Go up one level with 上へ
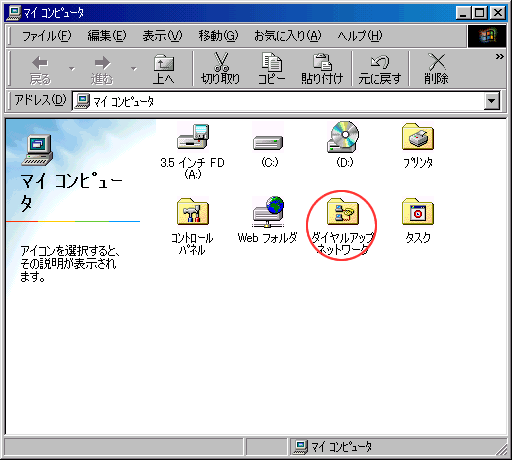512x460 pixels. pos(164,69)
